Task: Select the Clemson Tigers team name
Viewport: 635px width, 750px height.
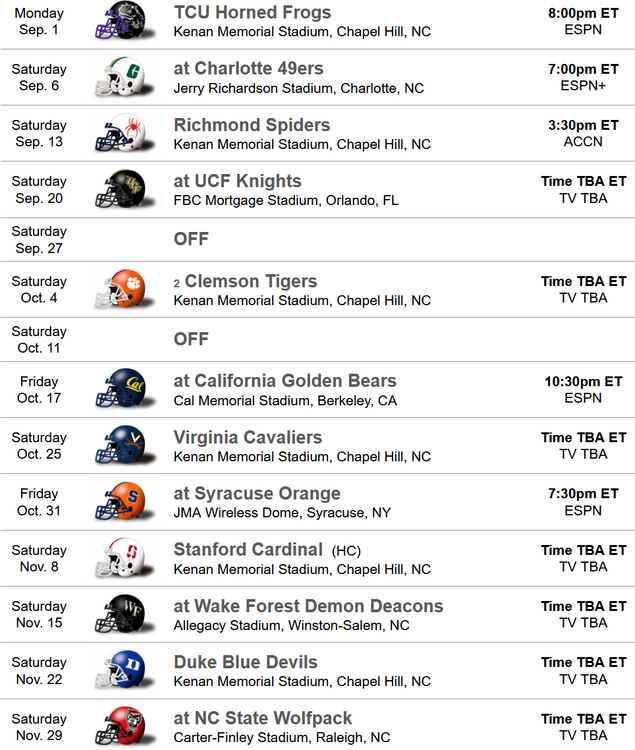Action: click(251, 281)
